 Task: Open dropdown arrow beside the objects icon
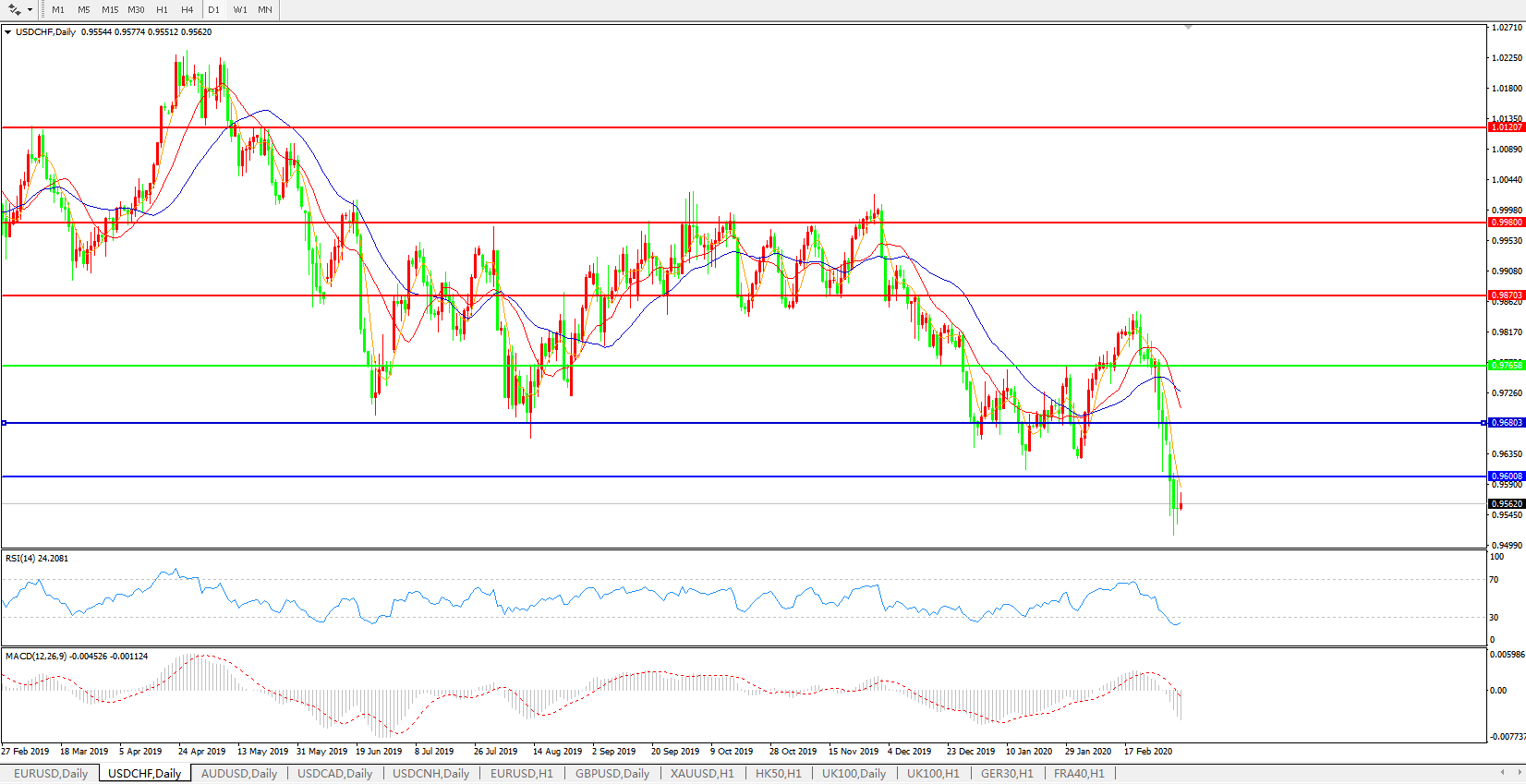coord(30,9)
